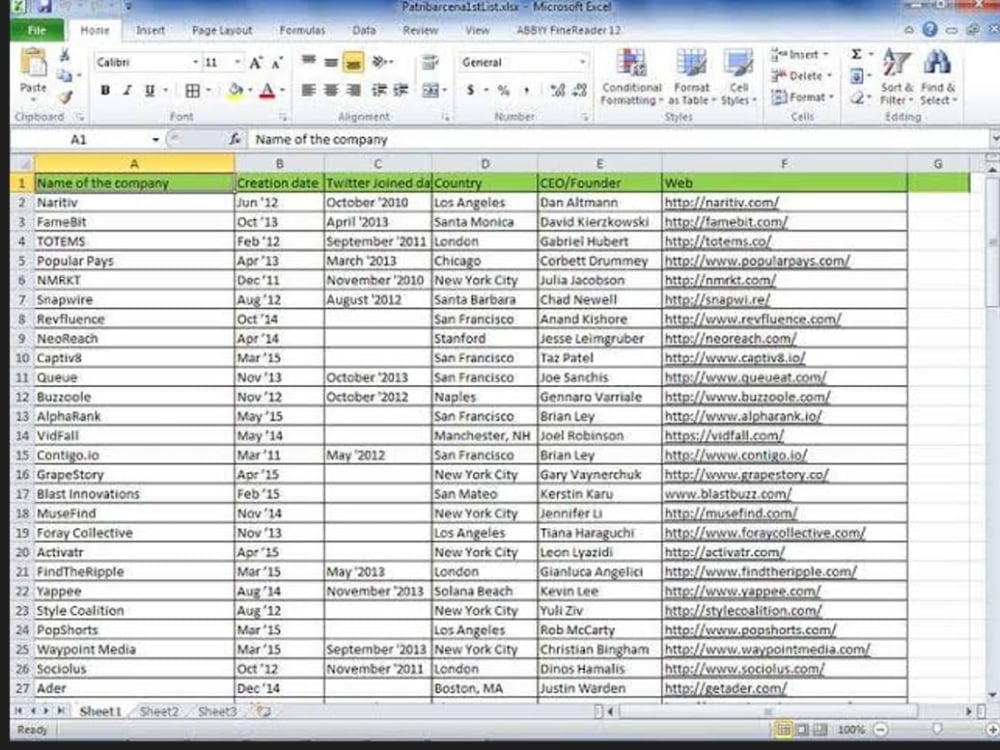The image size is (1000, 750).
Task: Open the File tab
Action: [x=37, y=30]
